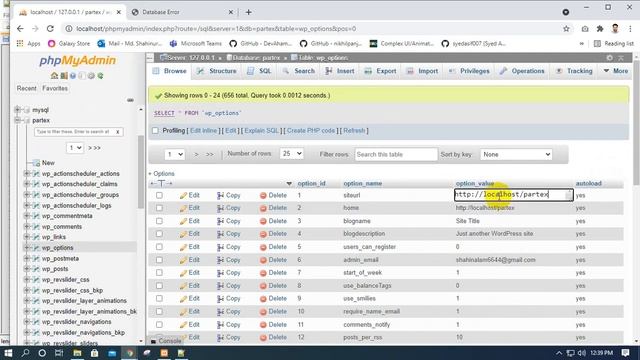Click Delete icon for admin_email row
Screen dimensions: 640x360
click(263, 260)
